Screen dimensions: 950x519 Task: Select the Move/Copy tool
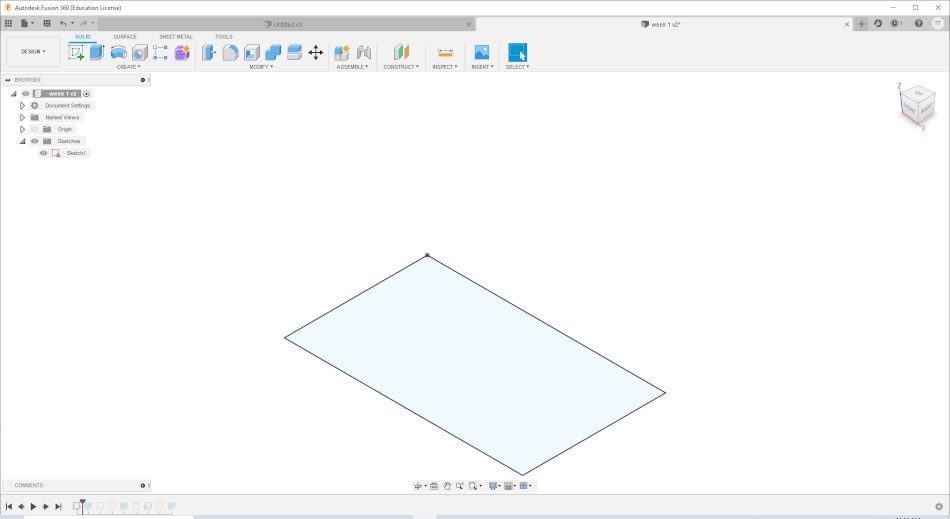coord(316,53)
